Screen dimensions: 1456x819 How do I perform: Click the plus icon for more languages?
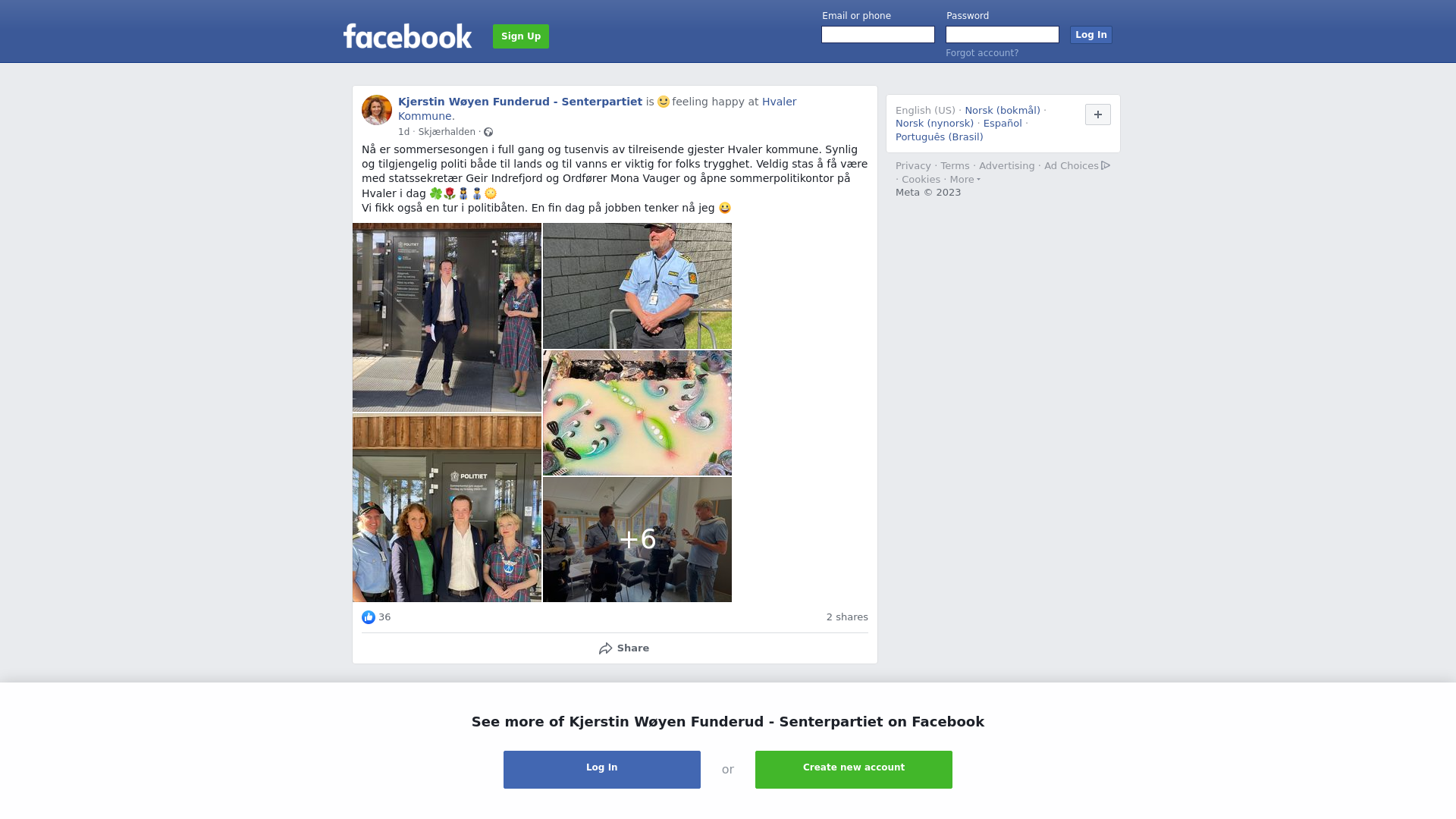coord(1098,115)
